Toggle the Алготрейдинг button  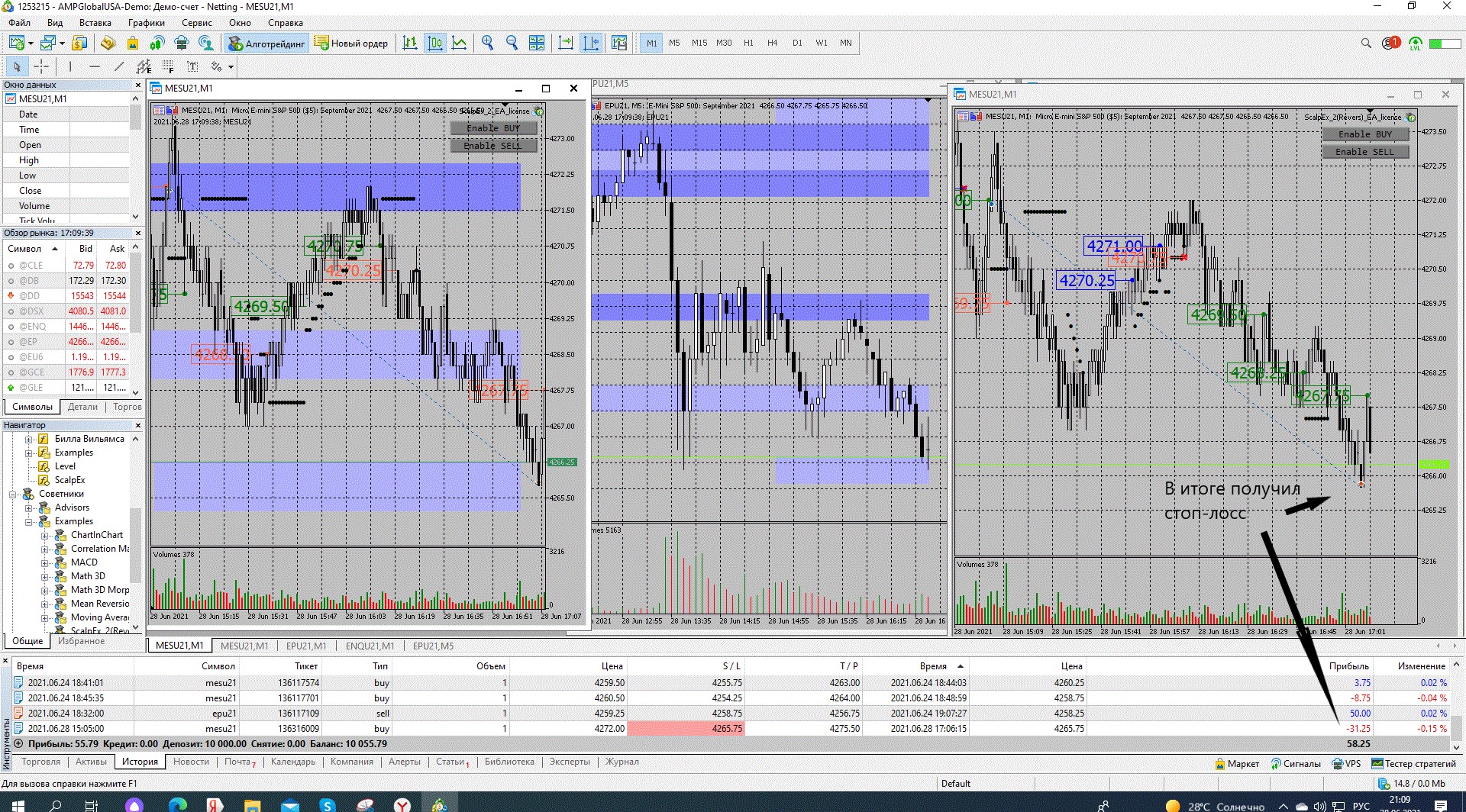pyautogui.click(x=267, y=43)
